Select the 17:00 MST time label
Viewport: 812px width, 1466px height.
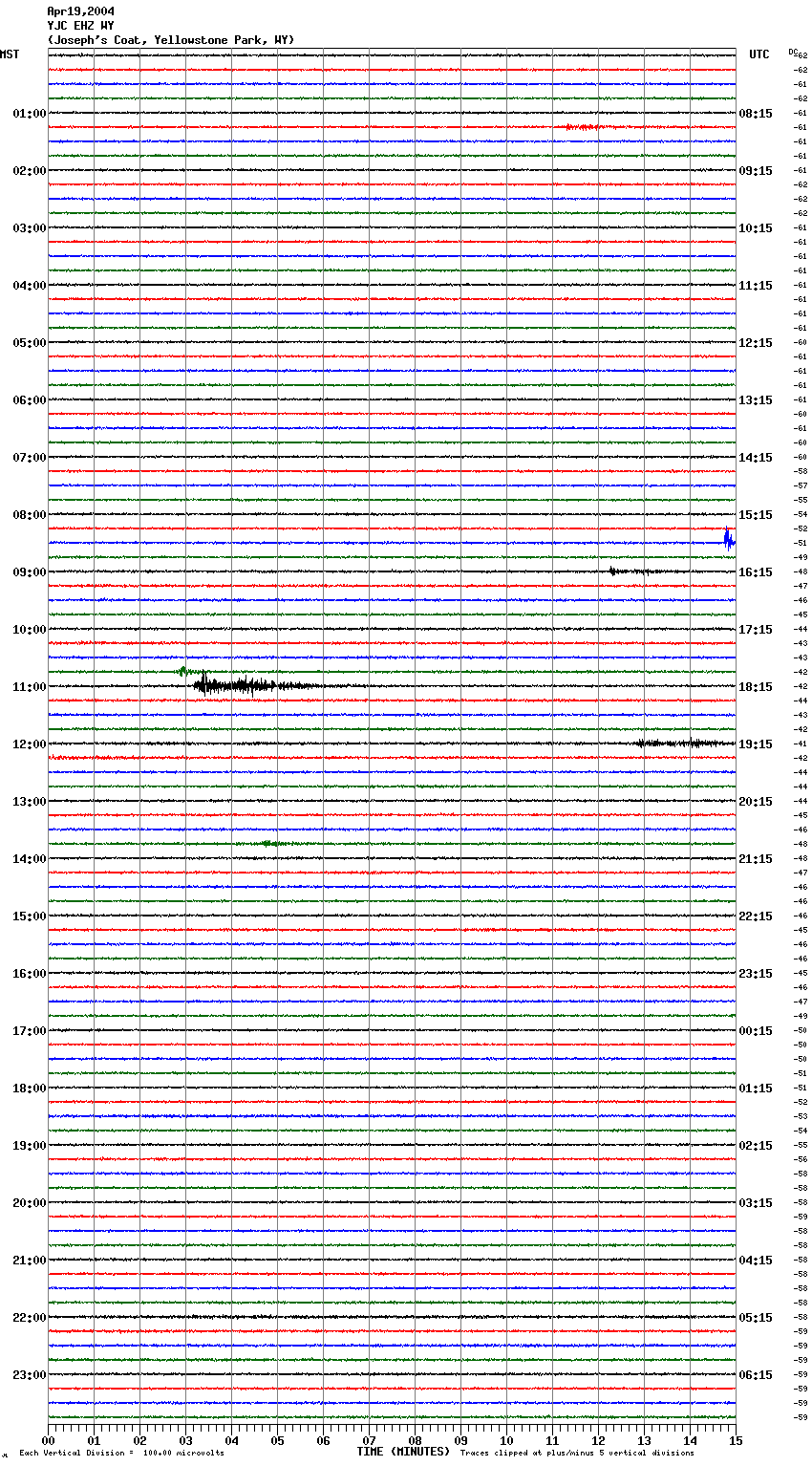tap(30, 1031)
